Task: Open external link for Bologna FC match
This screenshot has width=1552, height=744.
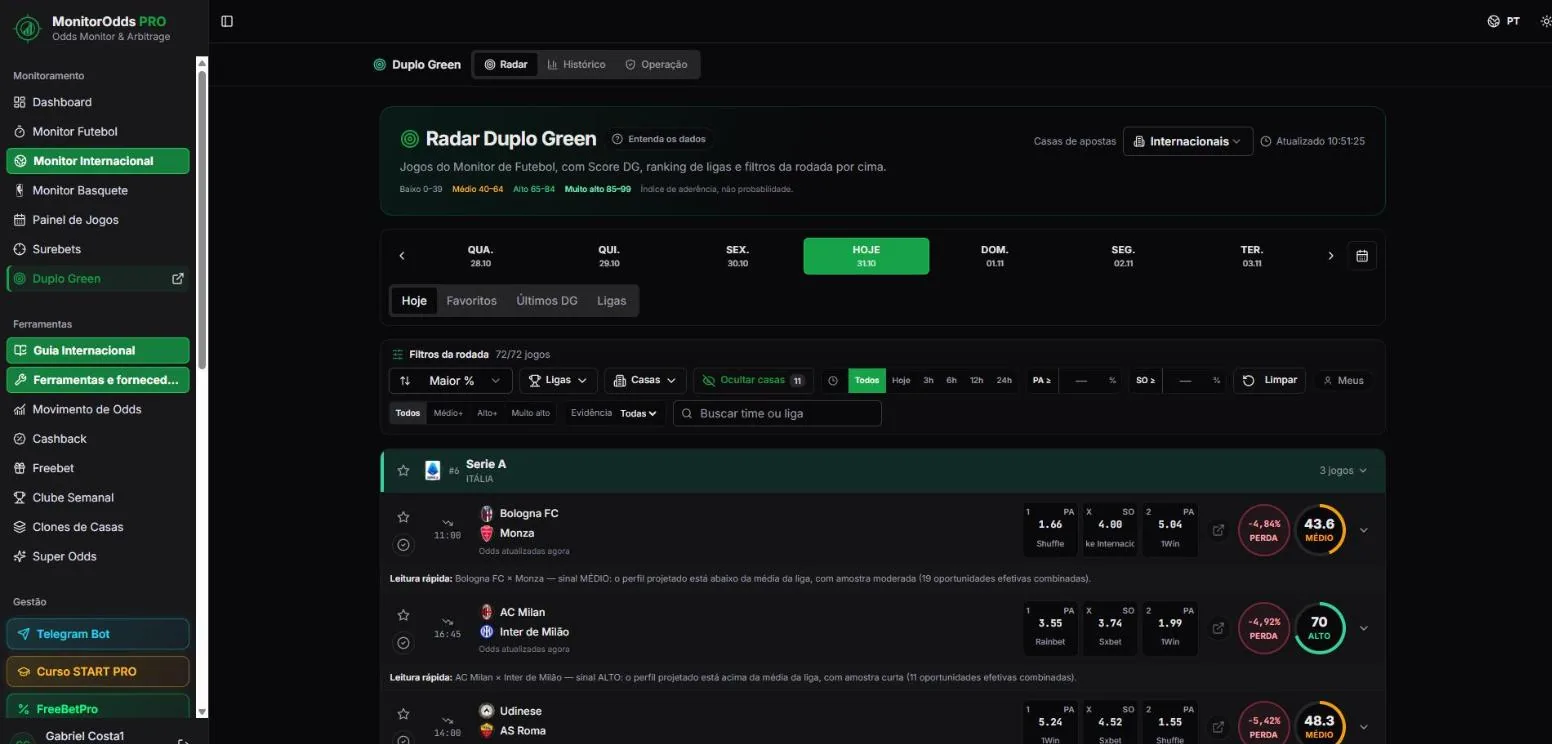Action: pyautogui.click(x=1218, y=530)
